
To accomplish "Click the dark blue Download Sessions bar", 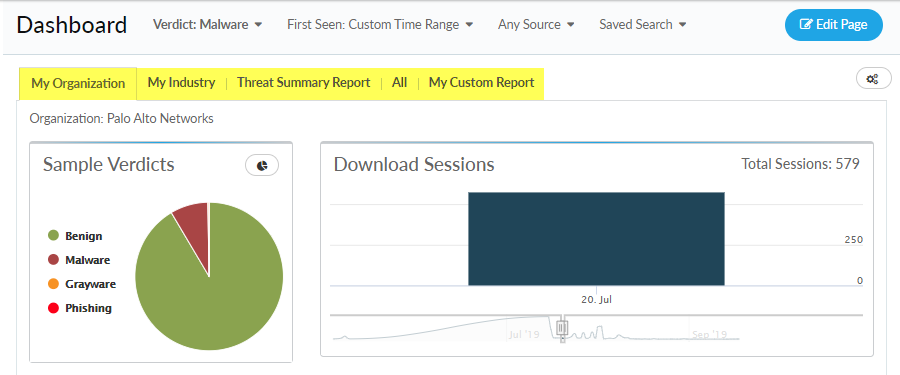I will pos(596,238).
